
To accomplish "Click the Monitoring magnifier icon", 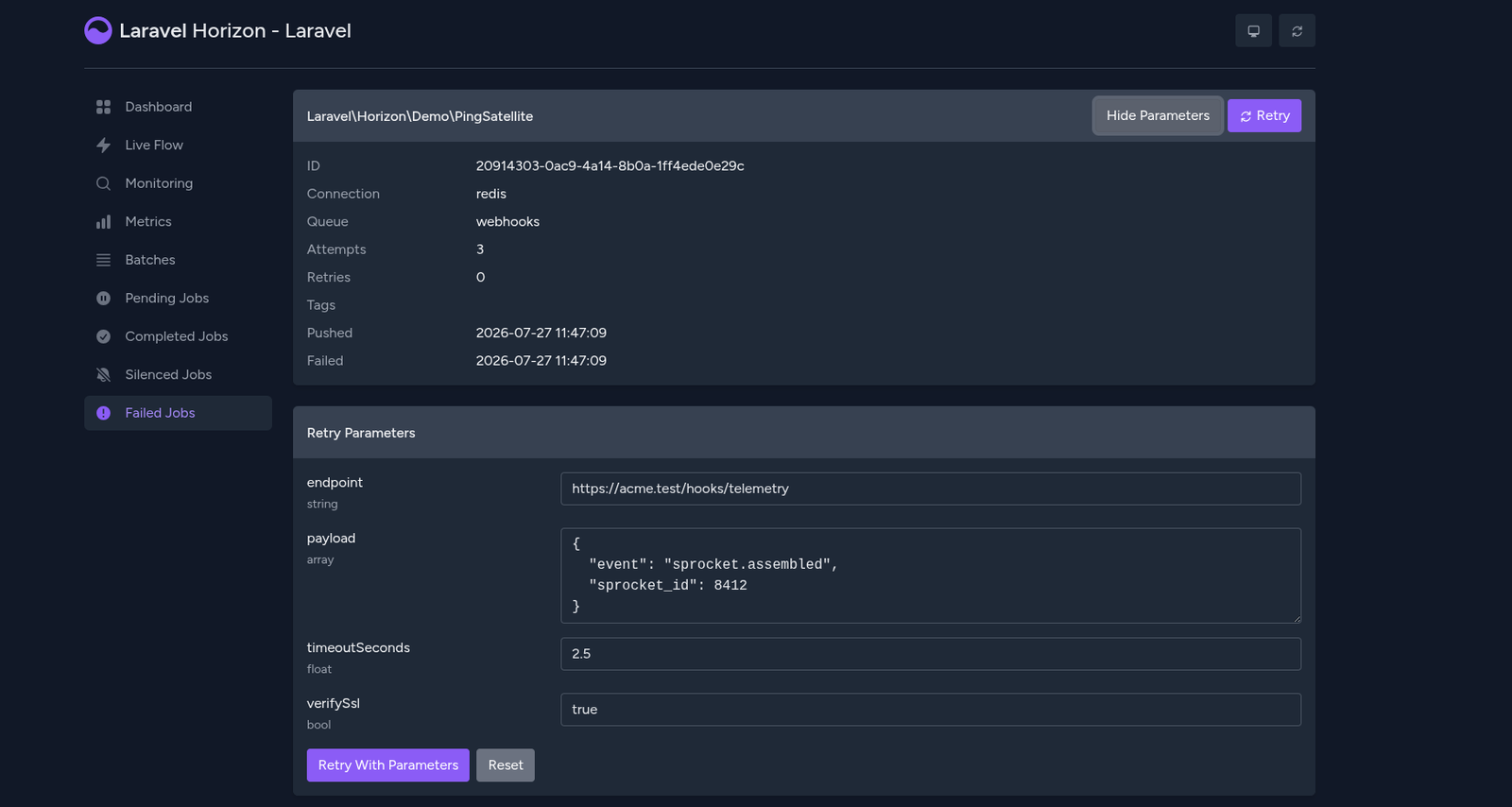I will [103, 183].
